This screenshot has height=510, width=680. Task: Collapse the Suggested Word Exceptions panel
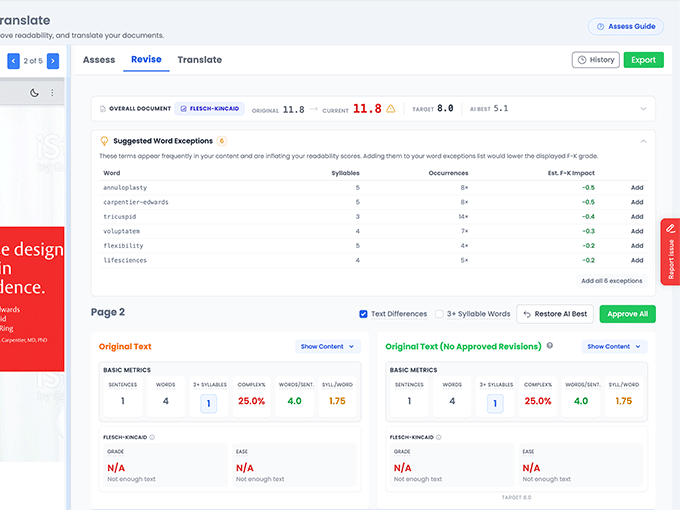[x=644, y=141]
